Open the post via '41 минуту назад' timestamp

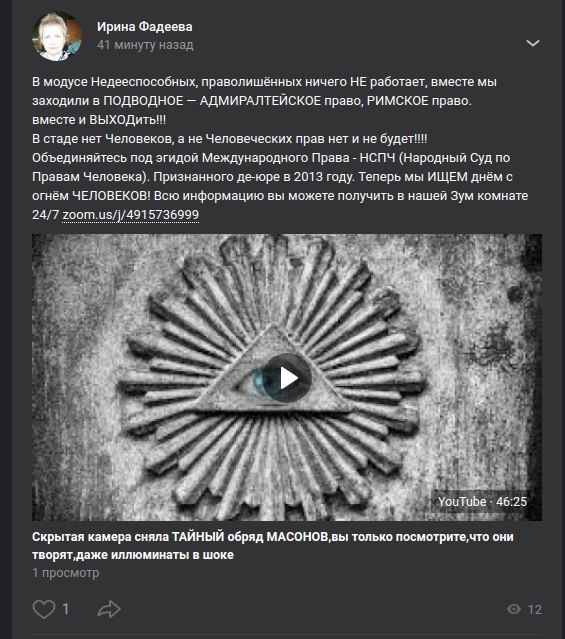pos(145,45)
